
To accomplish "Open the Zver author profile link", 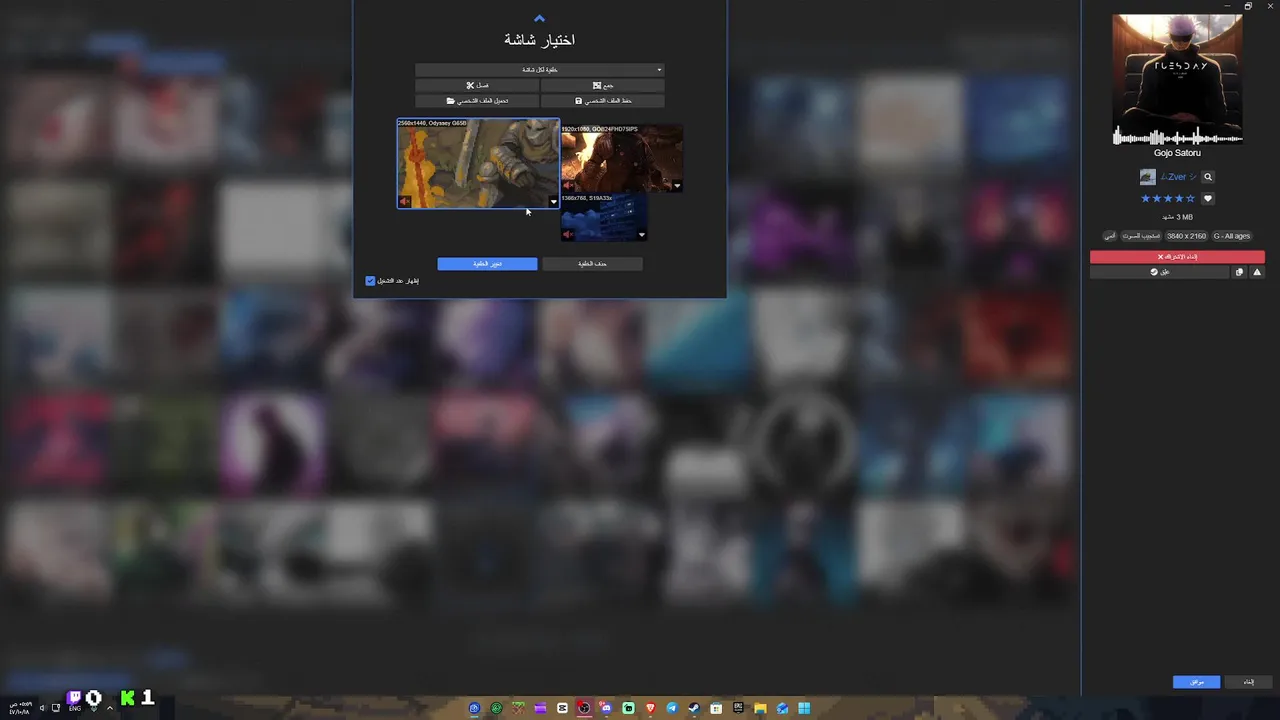I will 1178,177.
